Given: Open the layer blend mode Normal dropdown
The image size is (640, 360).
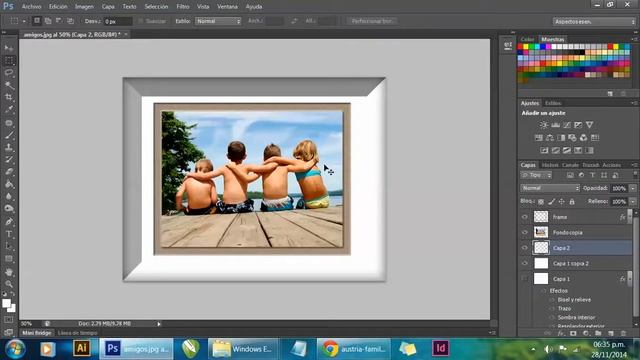Looking at the screenshot, I should tap(550, 188).
